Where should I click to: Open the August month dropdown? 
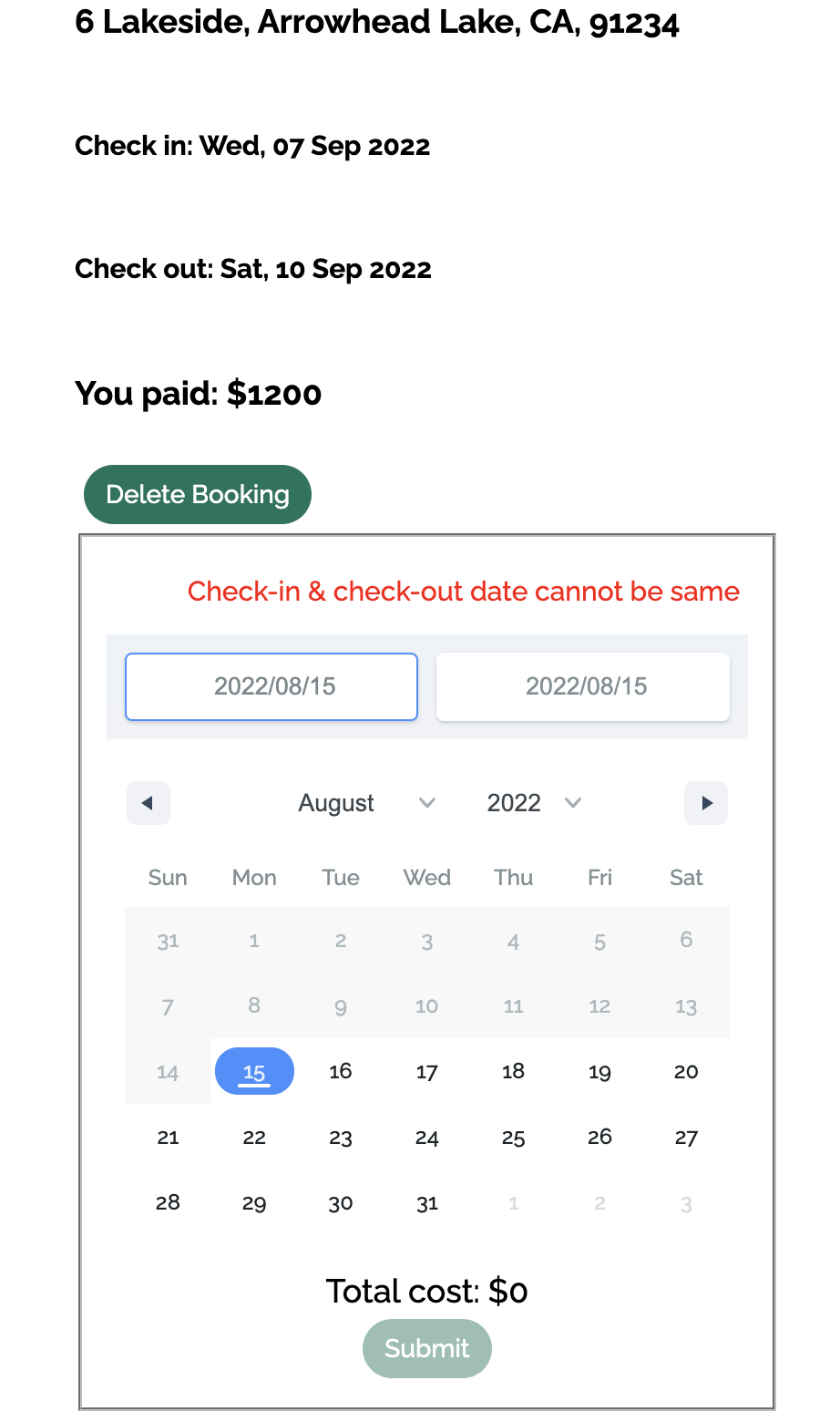336,803
